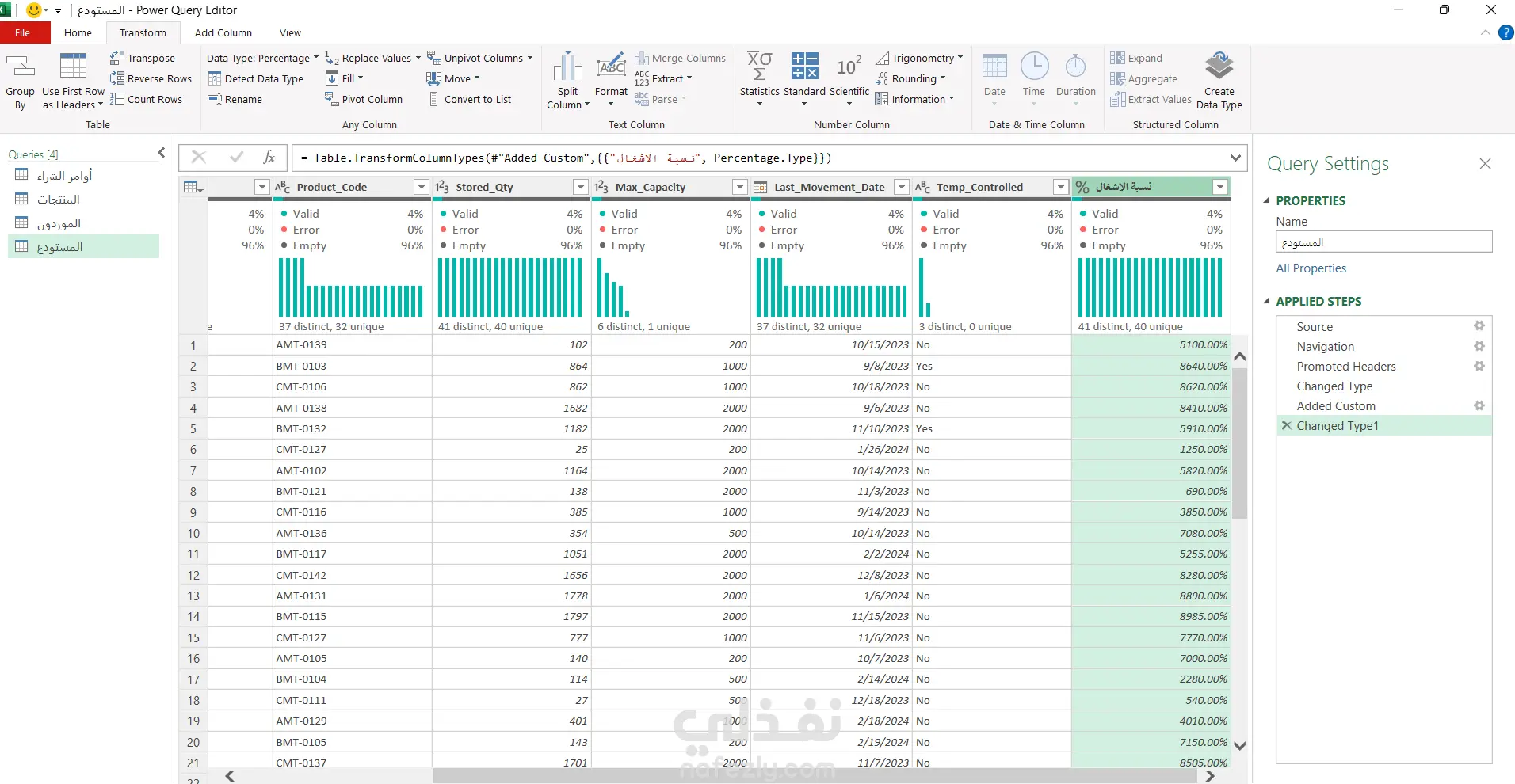Image resolution: width=1515 pixels, height=784 pixels.
Task: Switch to the View tab
Action: (x=290, y=32)
